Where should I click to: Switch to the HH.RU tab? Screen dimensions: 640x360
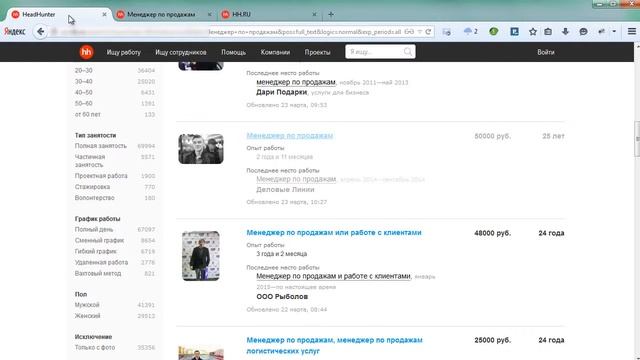point(267,14)
